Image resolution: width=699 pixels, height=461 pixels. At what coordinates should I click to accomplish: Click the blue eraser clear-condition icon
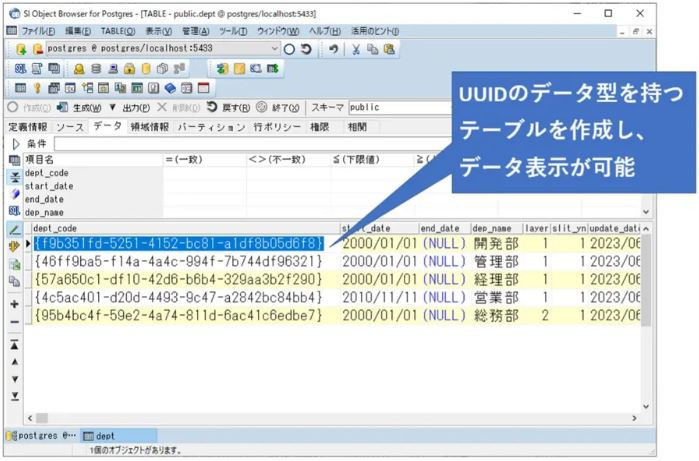click(x=14, y=194)
